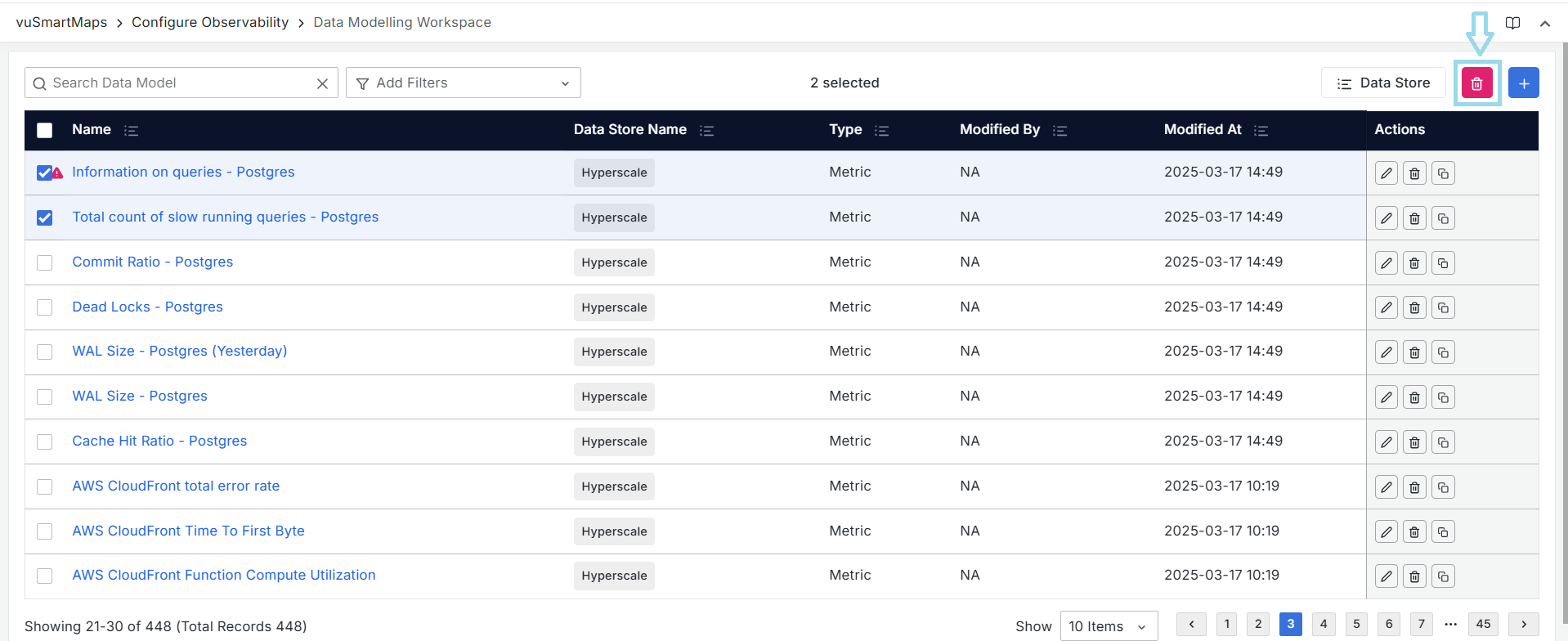Toggle the select-all header checkbox
Image resolution: width=1568 pixels, height=641 pixels.
(x=45, y=130)
